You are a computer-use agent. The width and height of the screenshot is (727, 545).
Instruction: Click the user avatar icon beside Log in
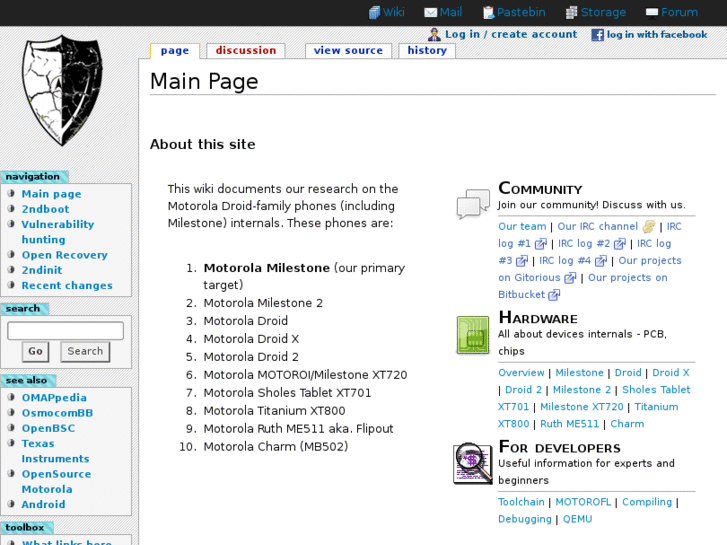coord(434,34)
